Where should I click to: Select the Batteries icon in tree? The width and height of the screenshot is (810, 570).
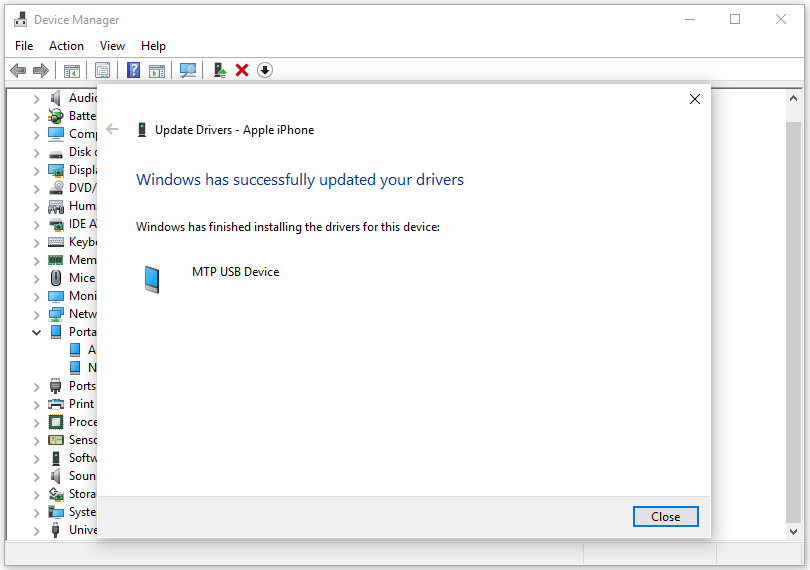(56, 116)
